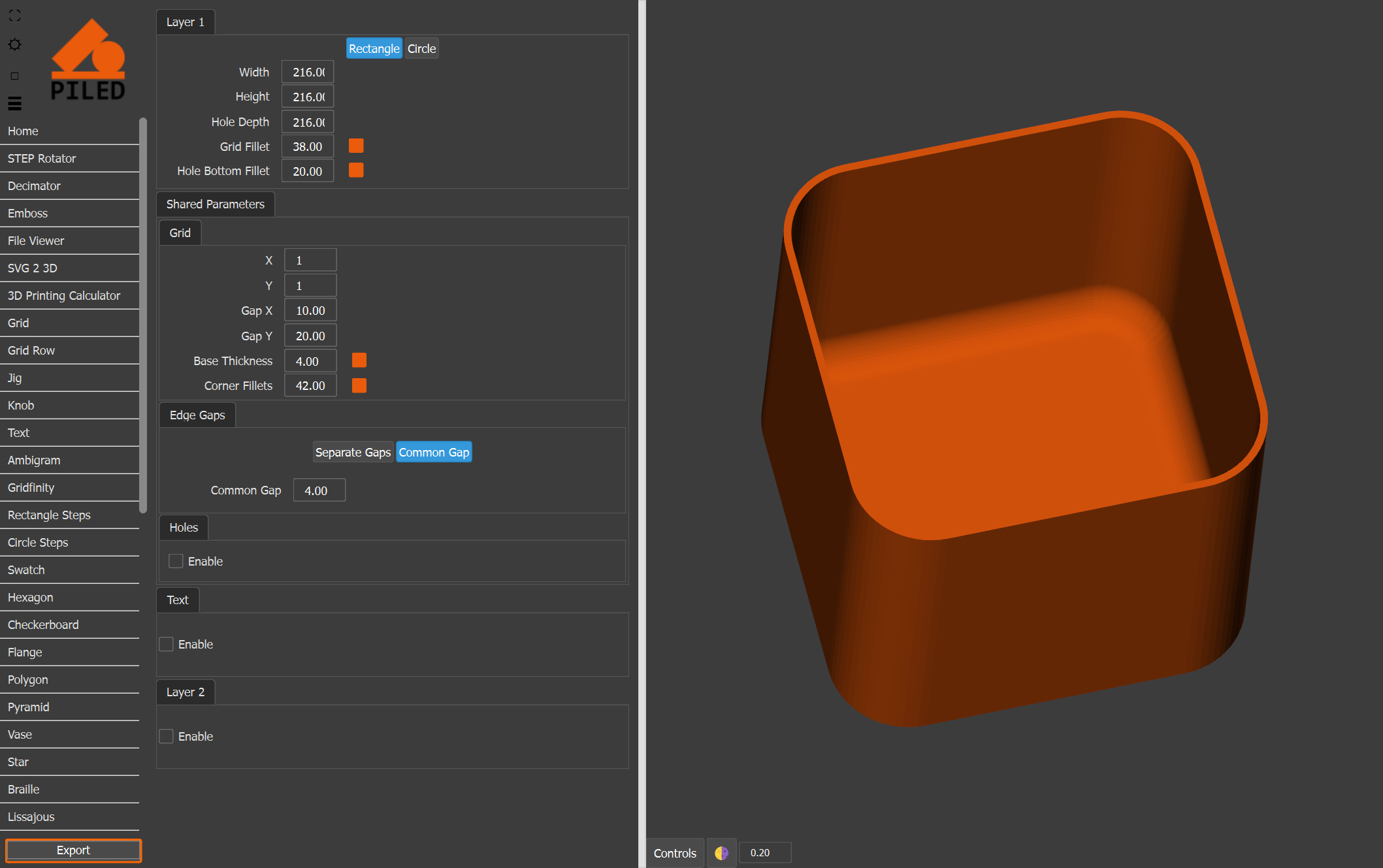Open the Ambigram tool
Screen dimensions: 1383x868
69,460
